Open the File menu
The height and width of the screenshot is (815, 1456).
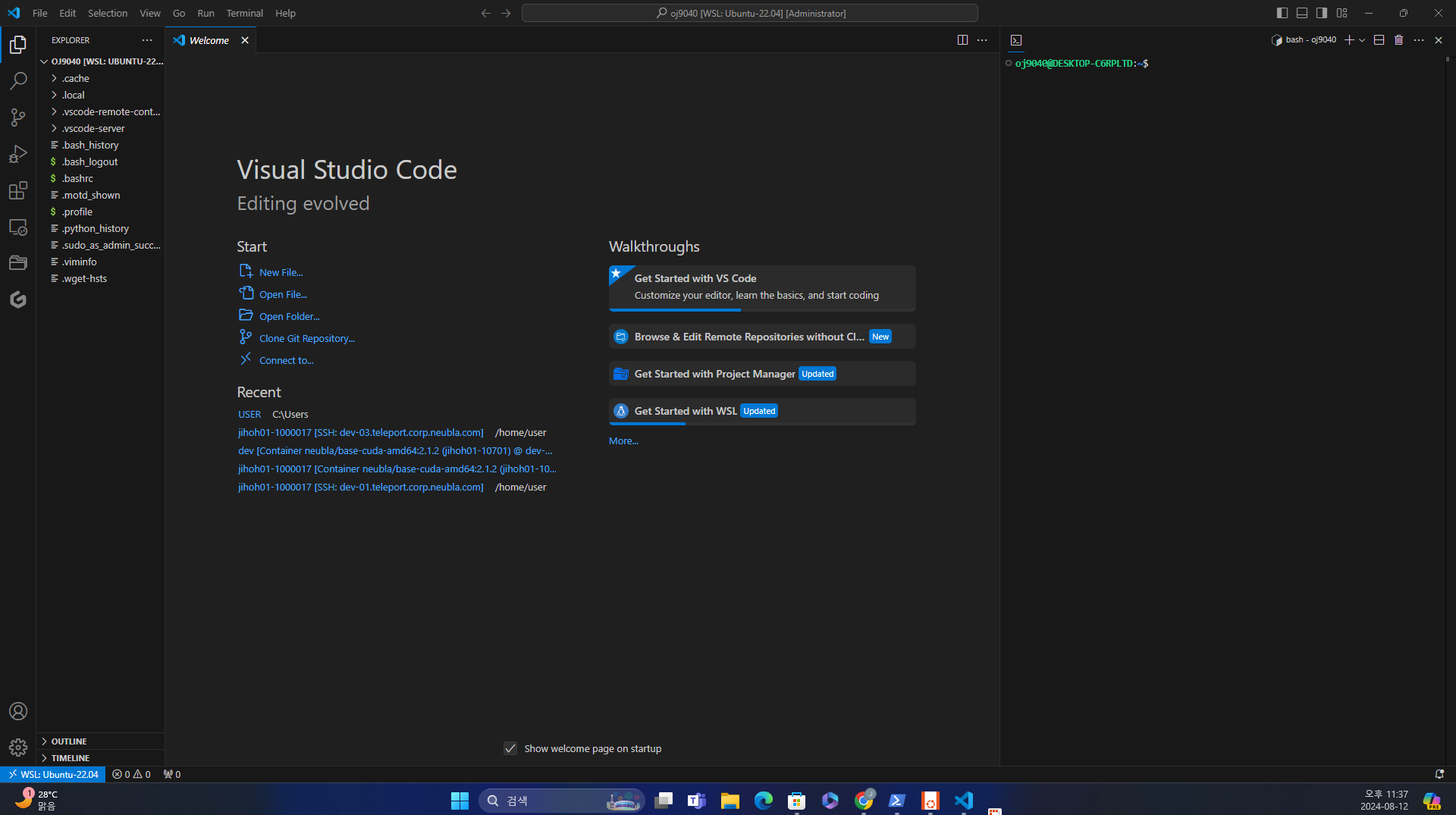[x=40, y=13]
